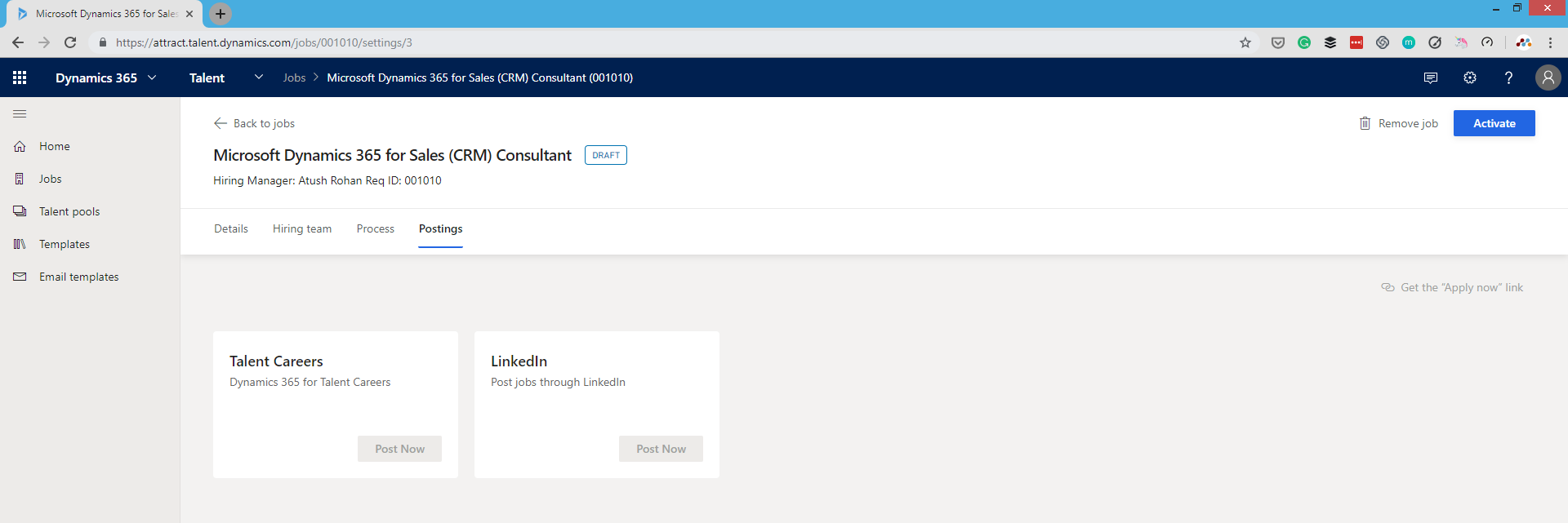This screenshot has width=1568, height=523.
Task: Open the app launcher waffle icon
Action: click(20, 78)
